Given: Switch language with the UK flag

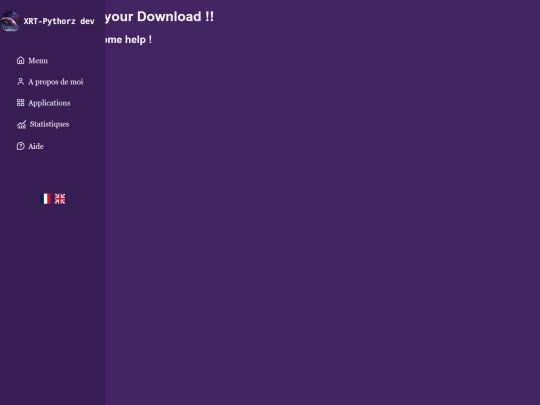Looking at the screenshot, I should point(60,199).
